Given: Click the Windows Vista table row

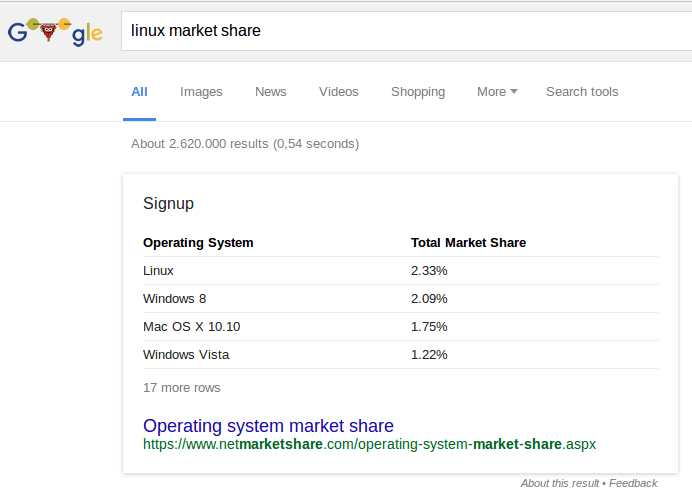Looking at the screenshot, I should coord(400,355).
